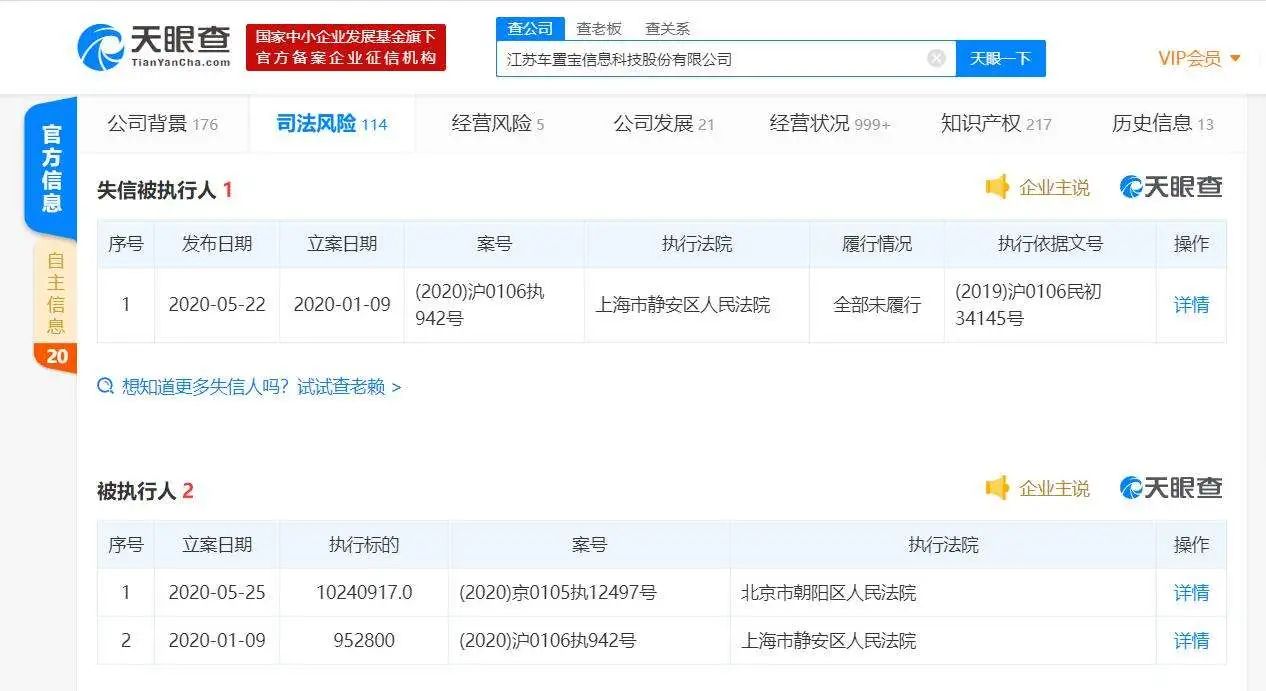Viewport: 1266px width, 691px height.
Task: Click the 天眼一下 search button
Action: pos(1000,58)
